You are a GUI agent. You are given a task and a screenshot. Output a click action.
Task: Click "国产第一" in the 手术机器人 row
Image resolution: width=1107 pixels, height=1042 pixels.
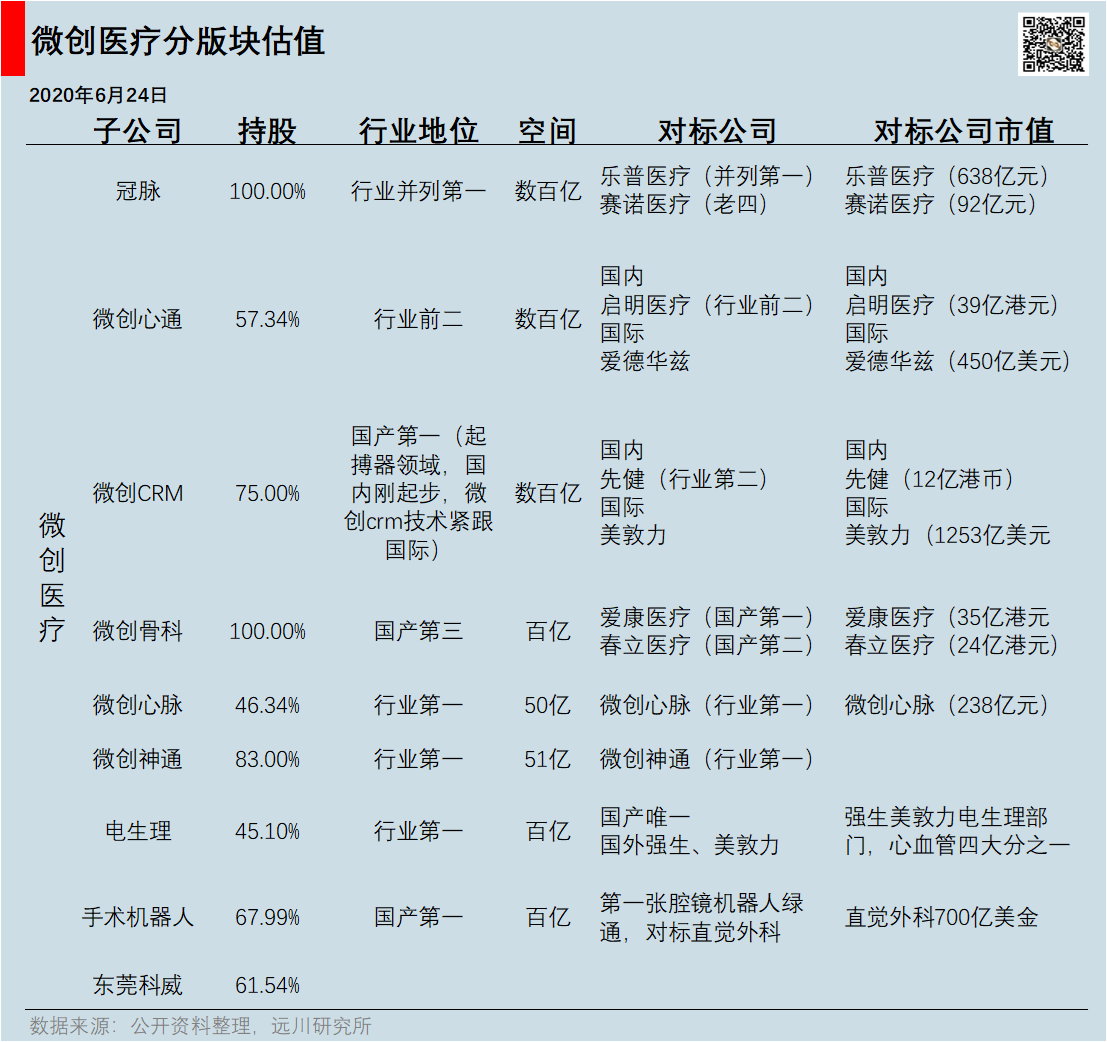pos(418,917)
